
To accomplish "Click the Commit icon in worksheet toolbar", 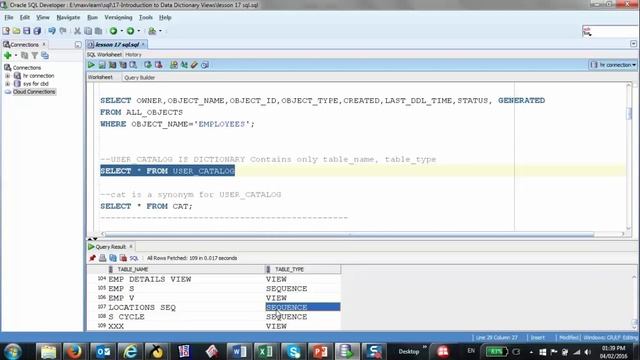I will (148, 65).
